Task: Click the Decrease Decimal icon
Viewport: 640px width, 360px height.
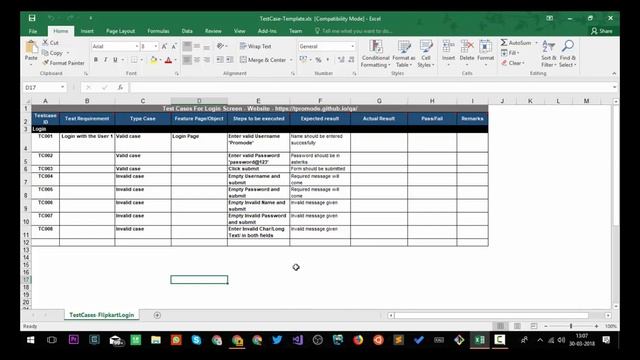Action: coord(351,60)
